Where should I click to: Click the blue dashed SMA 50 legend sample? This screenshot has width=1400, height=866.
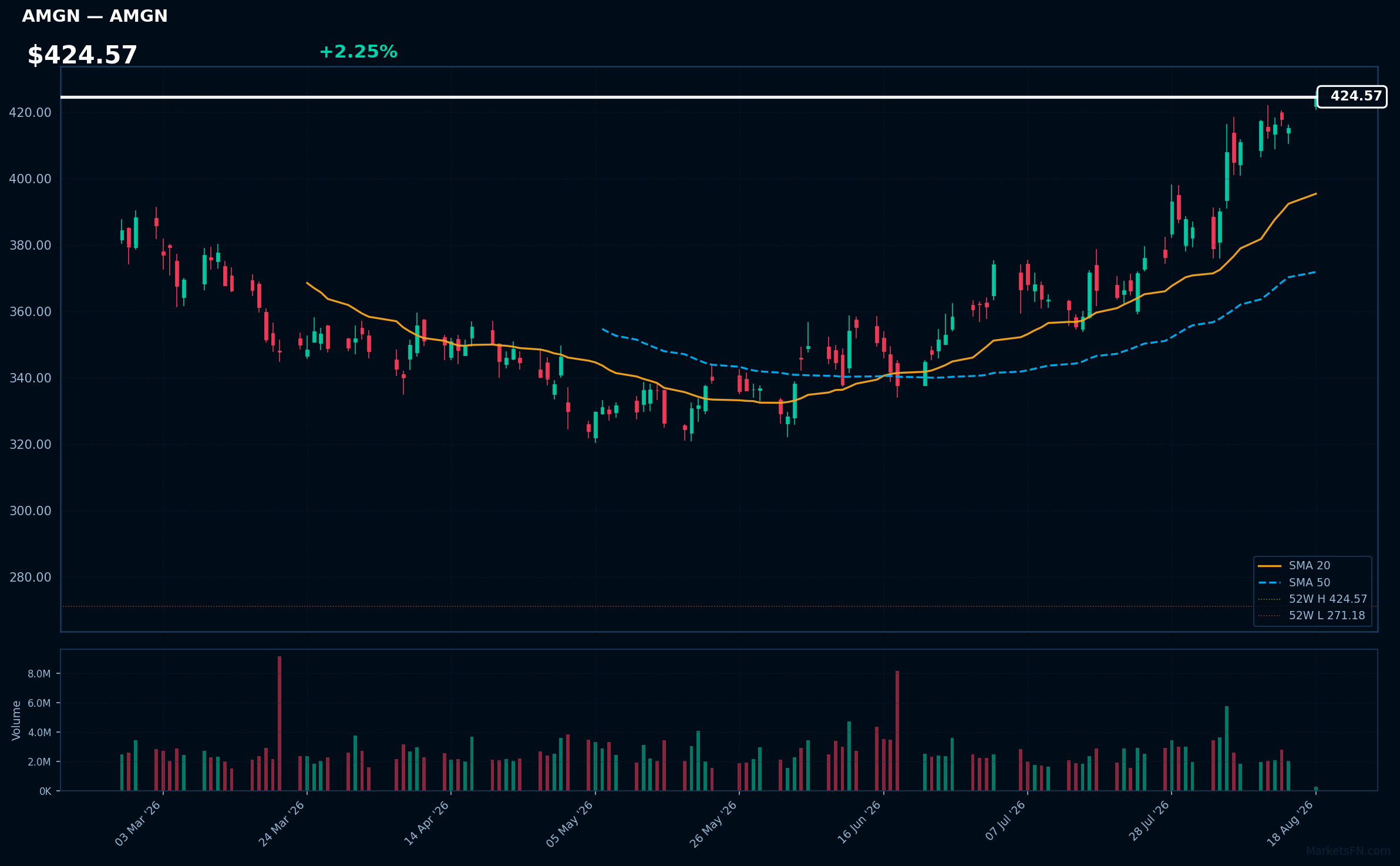point(1270,583)
